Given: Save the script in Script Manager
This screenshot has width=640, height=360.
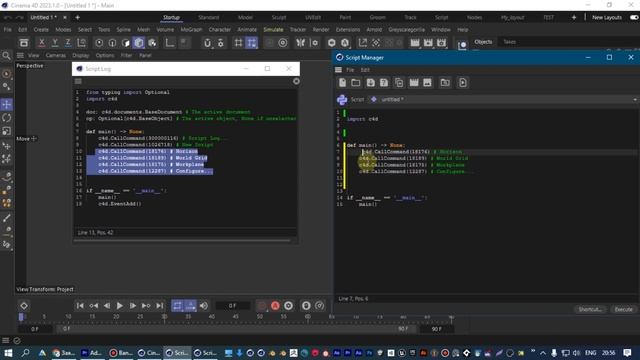Looking at the screenshot, I should click(x=371, y=83).
